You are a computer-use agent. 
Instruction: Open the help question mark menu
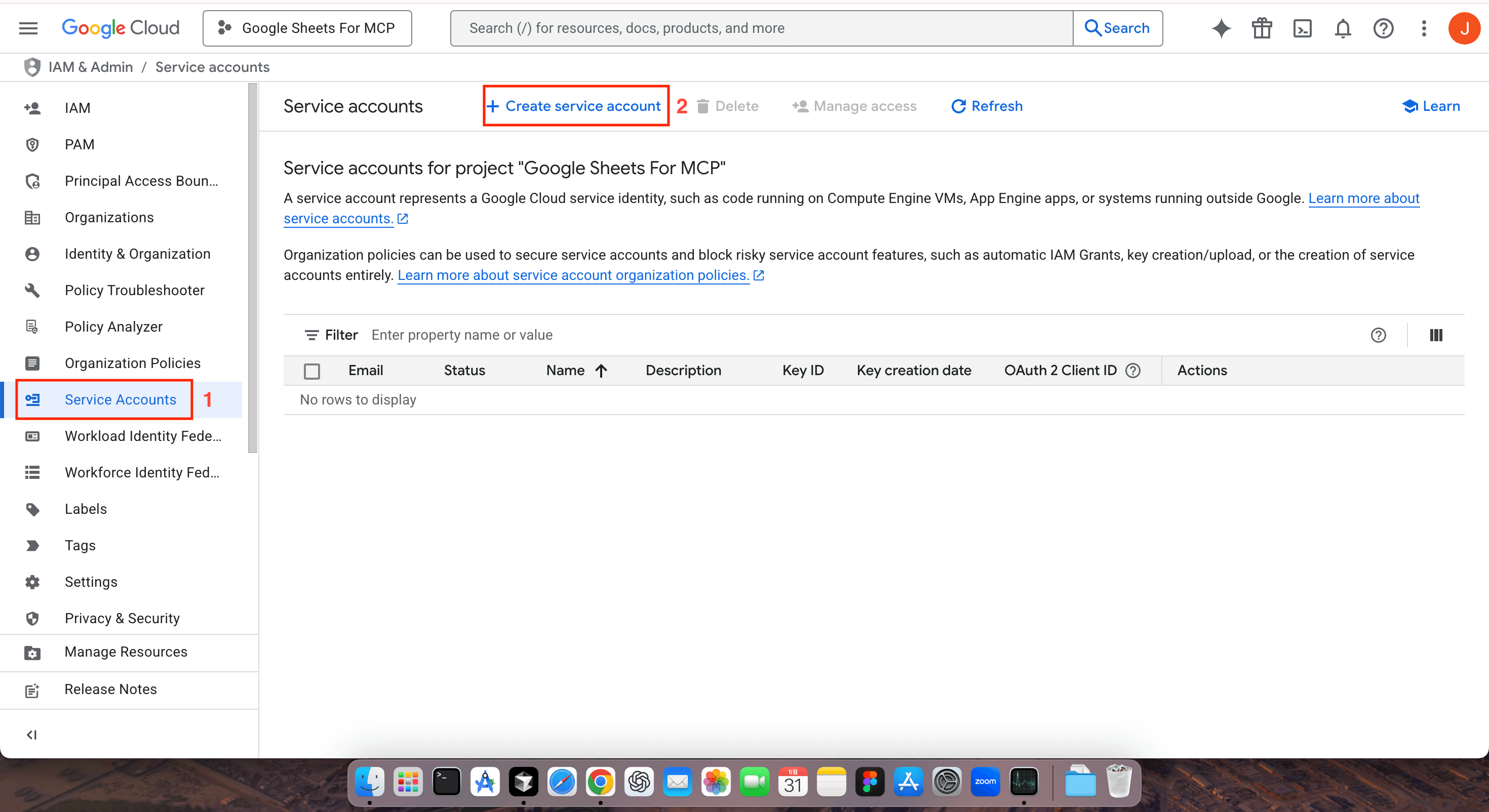tap(1383, 28)
